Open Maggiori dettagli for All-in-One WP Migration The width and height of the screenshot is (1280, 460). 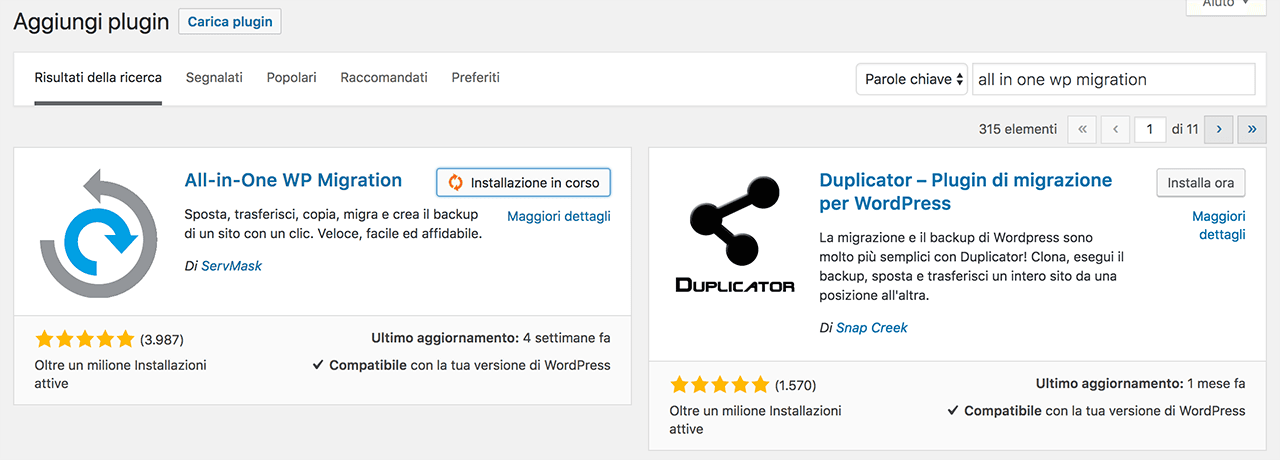click(559, 216)
